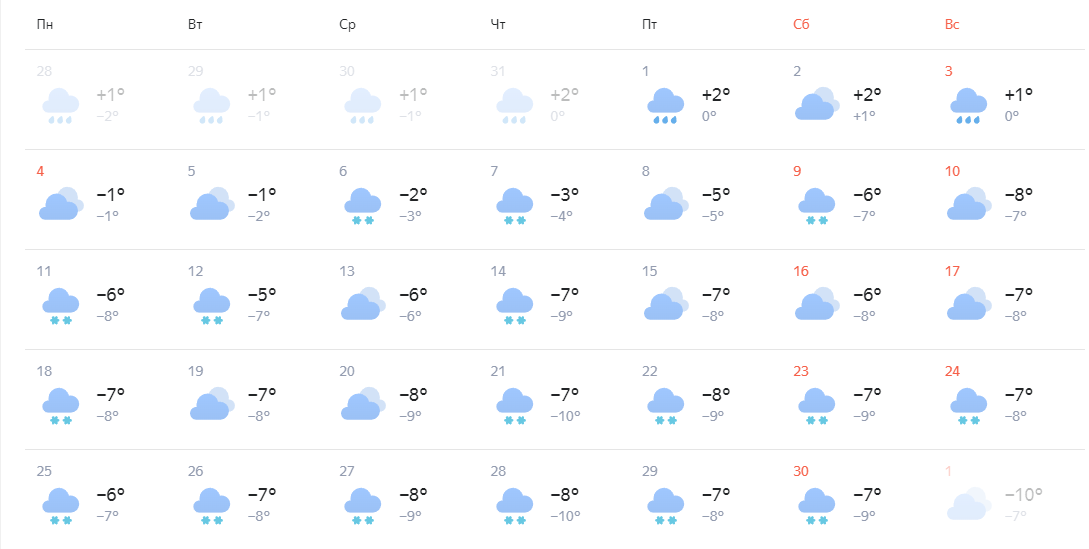Click the cloudy icon for Saturday the 2nd

[817, 104]
